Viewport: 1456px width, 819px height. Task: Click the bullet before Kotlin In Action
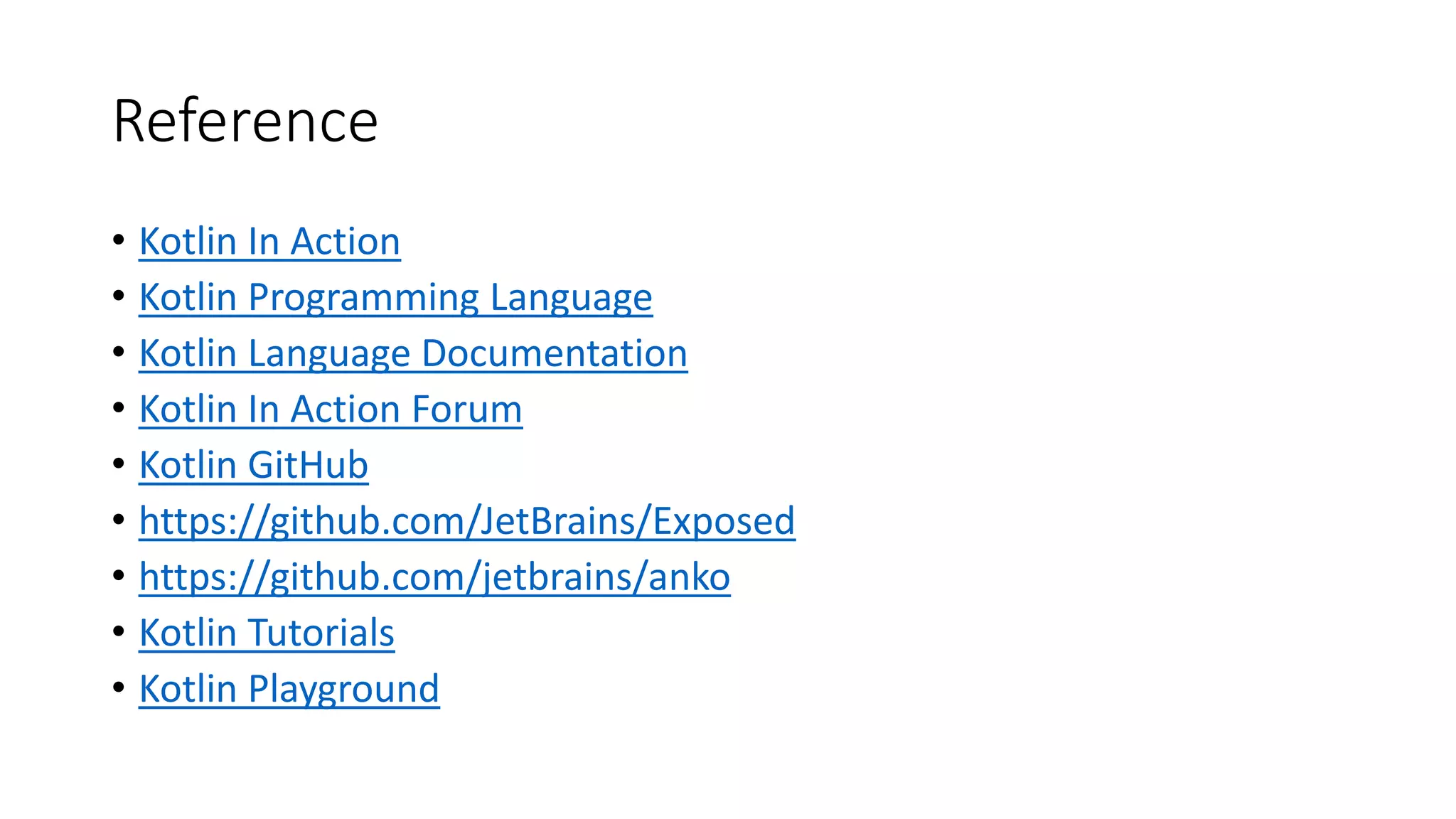coord(119,240)
